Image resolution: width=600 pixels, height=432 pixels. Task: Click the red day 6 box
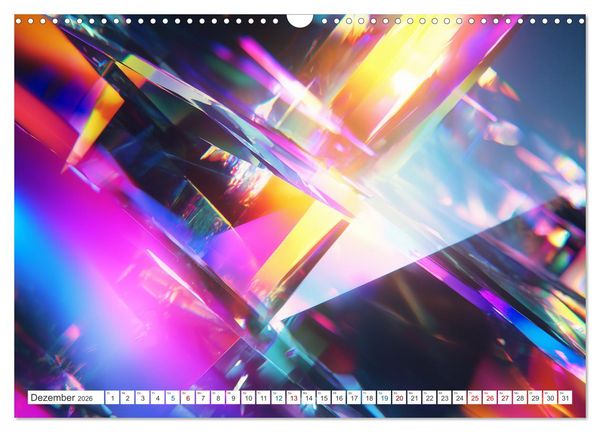coord(188,398)
